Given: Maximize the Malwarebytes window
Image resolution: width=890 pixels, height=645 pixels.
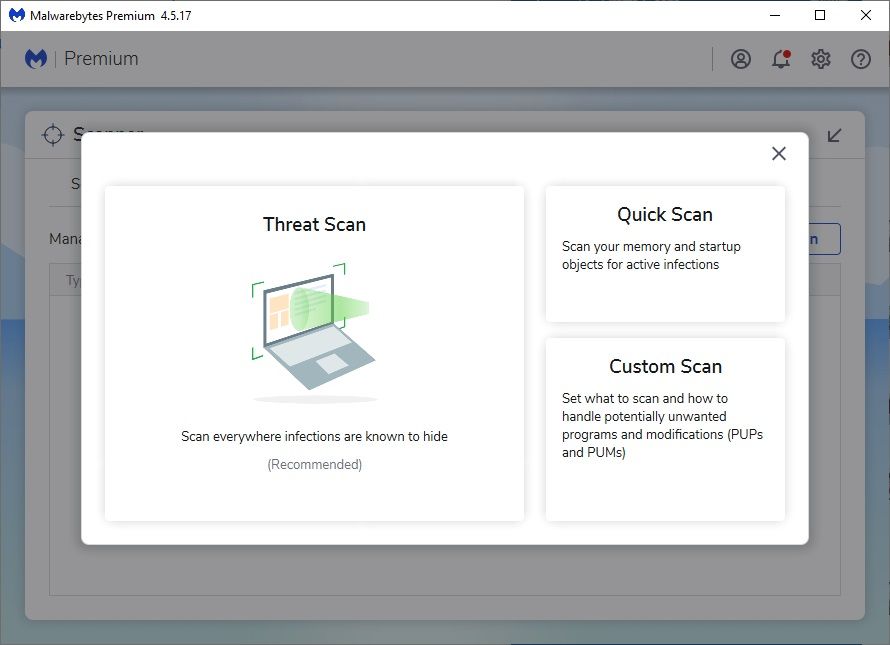Looking at the screenshot, I should 820,15.
